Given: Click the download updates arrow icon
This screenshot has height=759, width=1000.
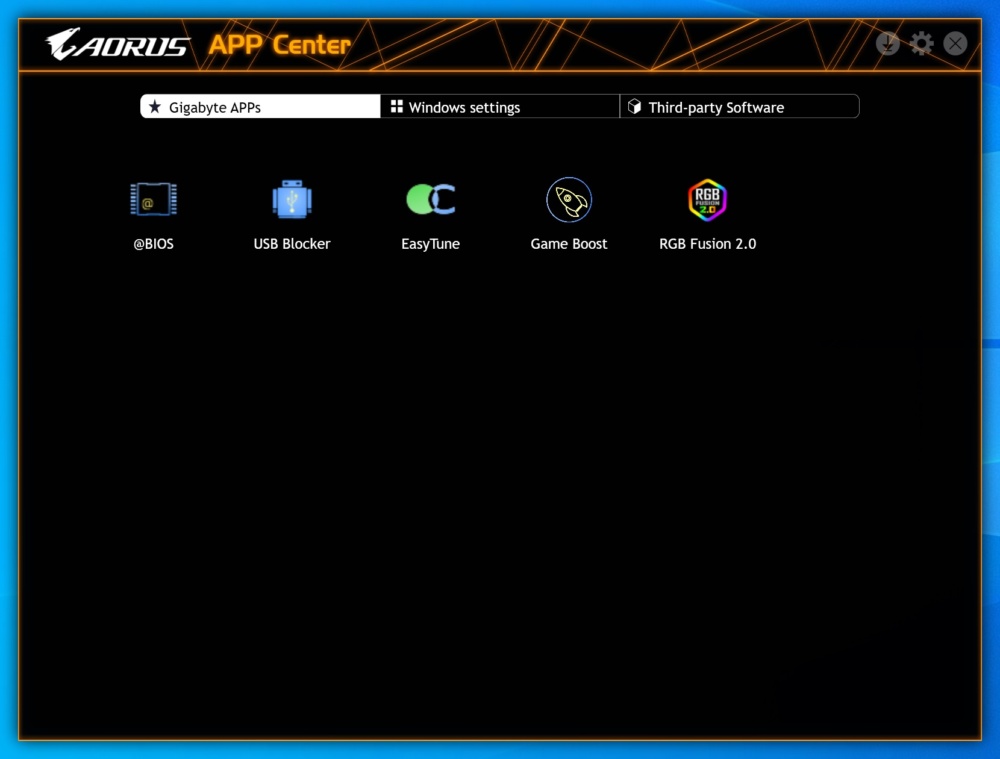Looking at the screenshot, I should (887, 43).
